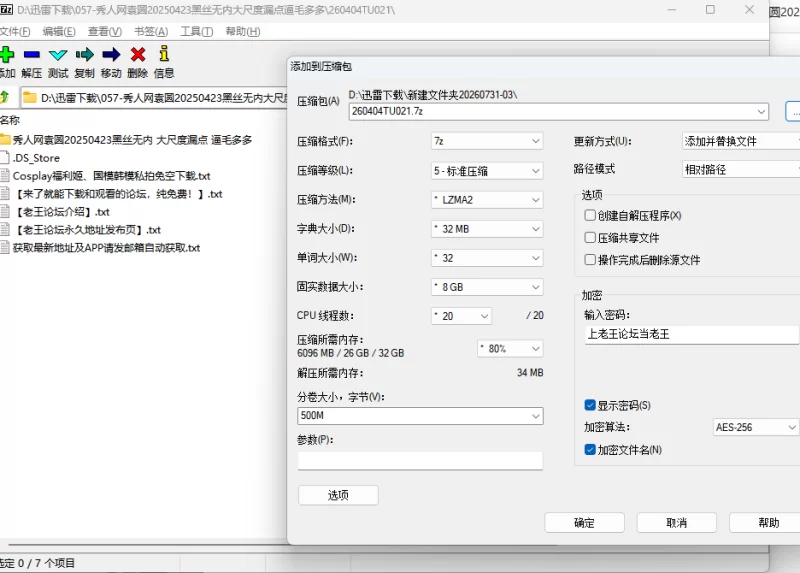Viewport: 800px width, 573px height.
Task: Select the 【来了就能下载和观看的论坛，纯免费！】.txt file
Action: pyautogui.click(x=112, y=194)
